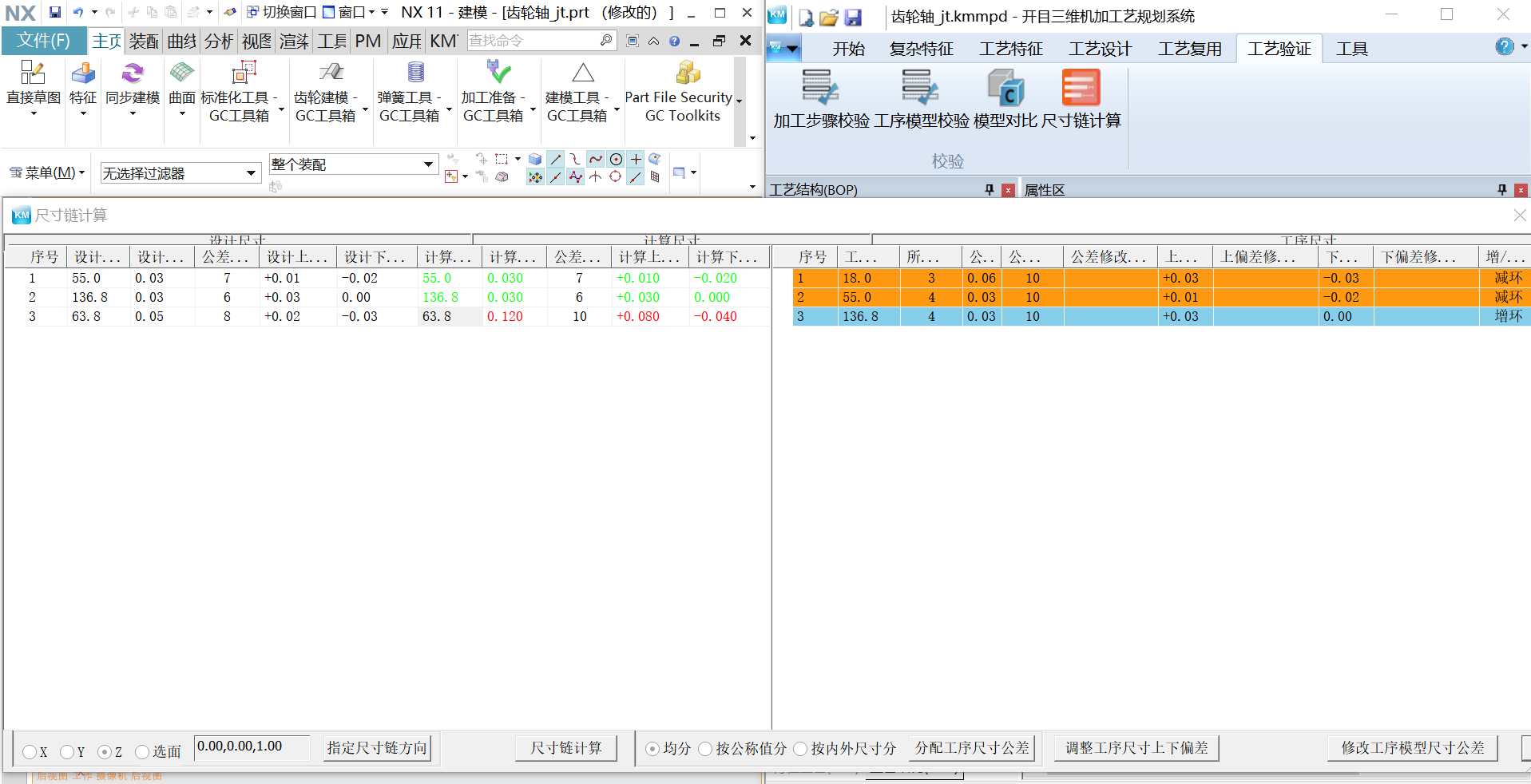Viewport: 1531px width, 784px height.
Task: Switch to the 工艺设计 tab
Action: coord(1100,49)
